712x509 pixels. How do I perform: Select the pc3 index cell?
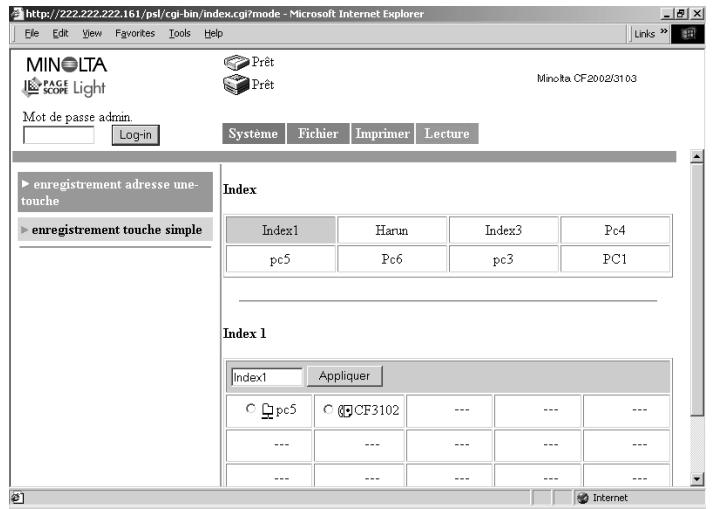tap(504, 259)
